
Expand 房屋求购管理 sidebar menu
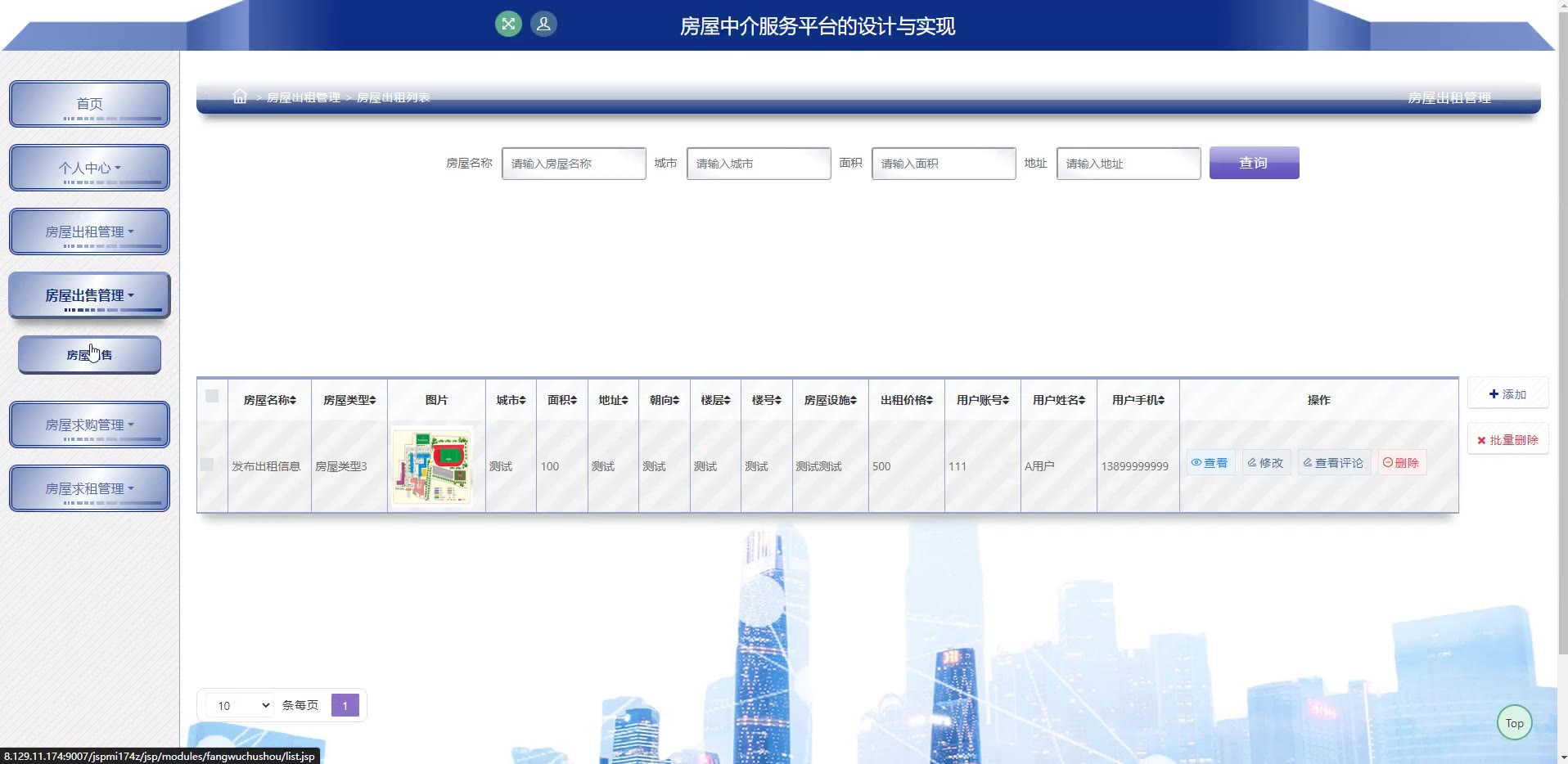pyautogui.click(x=89, y=425)
